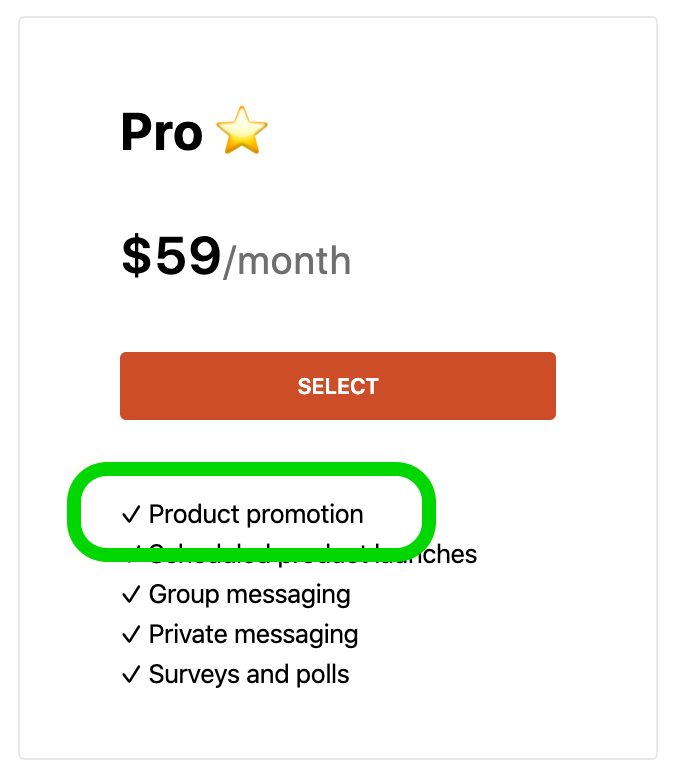This screenshot has width=680, height=782.
Task: Click the gold star icon beside Pro
Action: [242, 132]
